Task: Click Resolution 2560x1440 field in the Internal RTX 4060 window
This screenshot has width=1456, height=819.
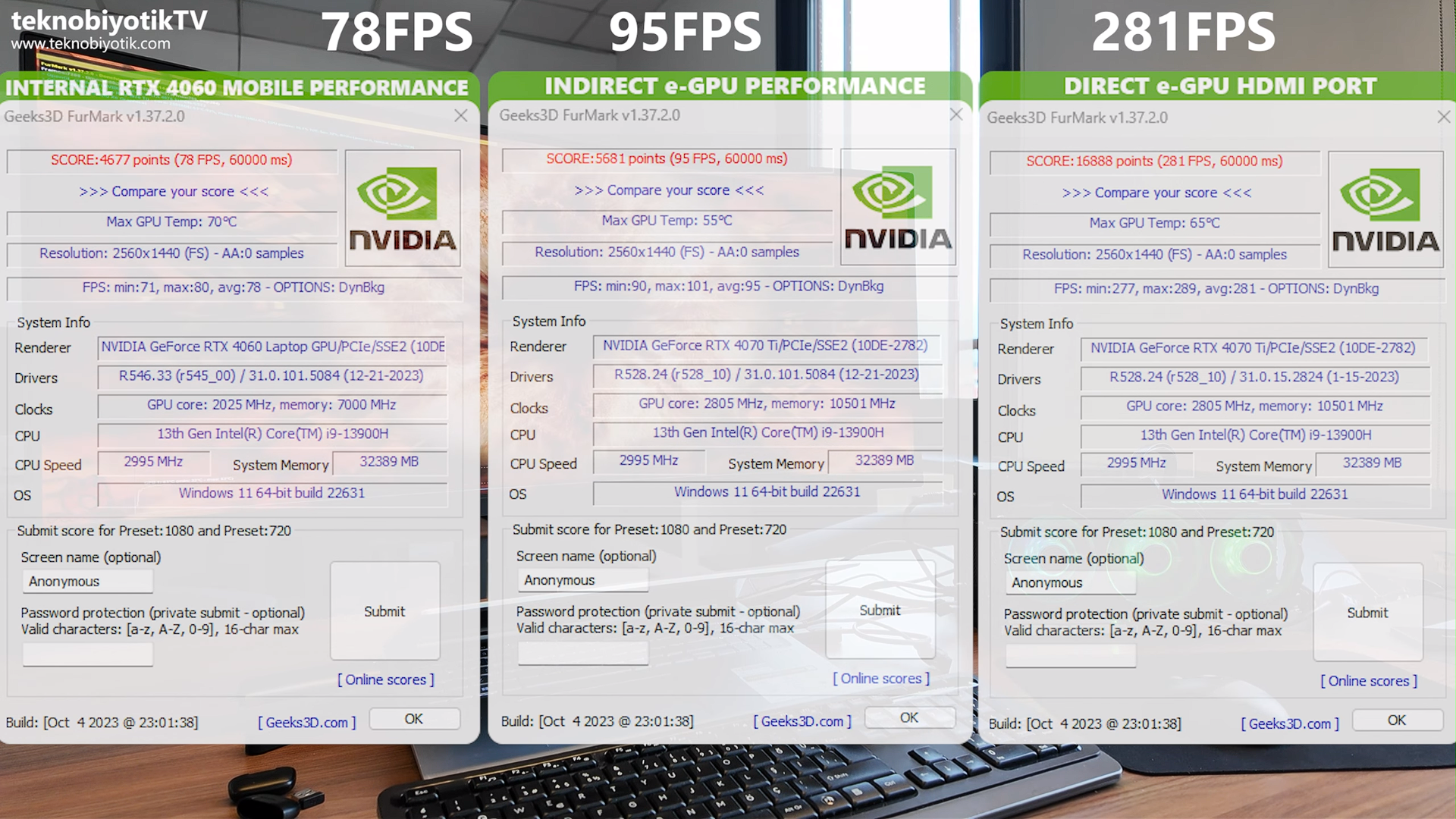Action: coord(171,253)
